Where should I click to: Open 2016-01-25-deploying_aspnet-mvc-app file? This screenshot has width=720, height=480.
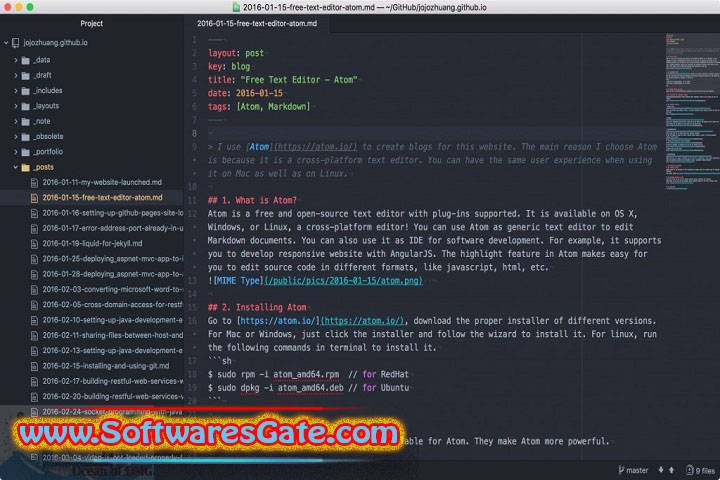[x=113, y=259]
